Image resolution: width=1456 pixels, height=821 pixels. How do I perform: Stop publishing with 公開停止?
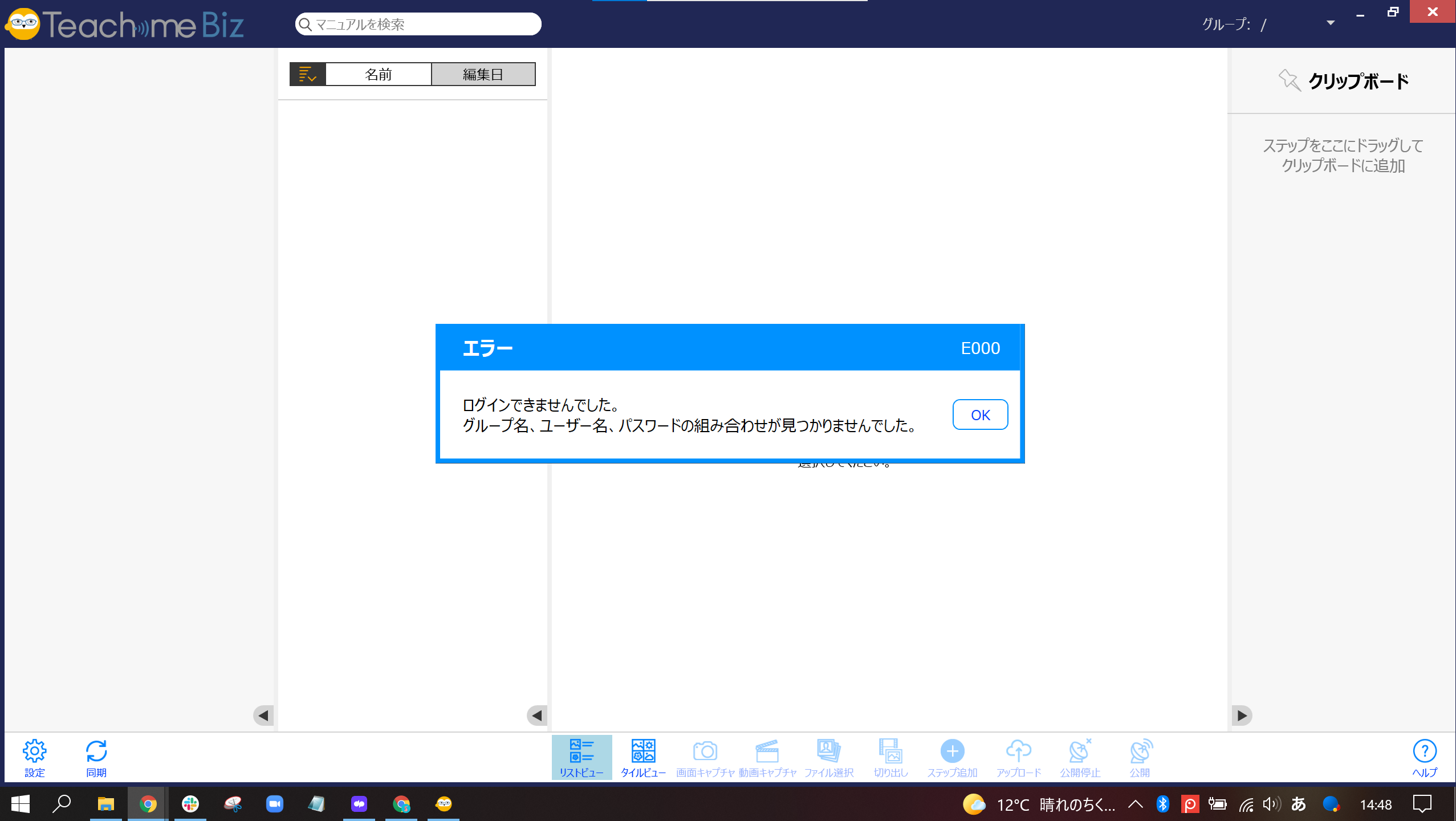[1080, 757]
